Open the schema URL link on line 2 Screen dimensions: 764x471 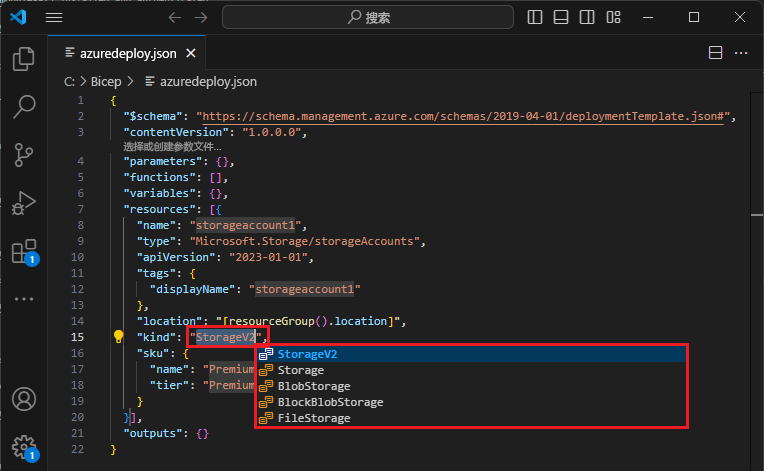463,116
